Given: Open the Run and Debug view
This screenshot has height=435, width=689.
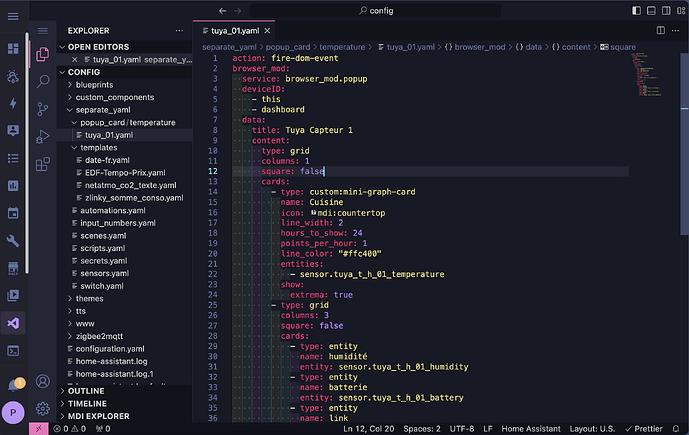Looking at the screenshot, I should [x=43, y=136].
